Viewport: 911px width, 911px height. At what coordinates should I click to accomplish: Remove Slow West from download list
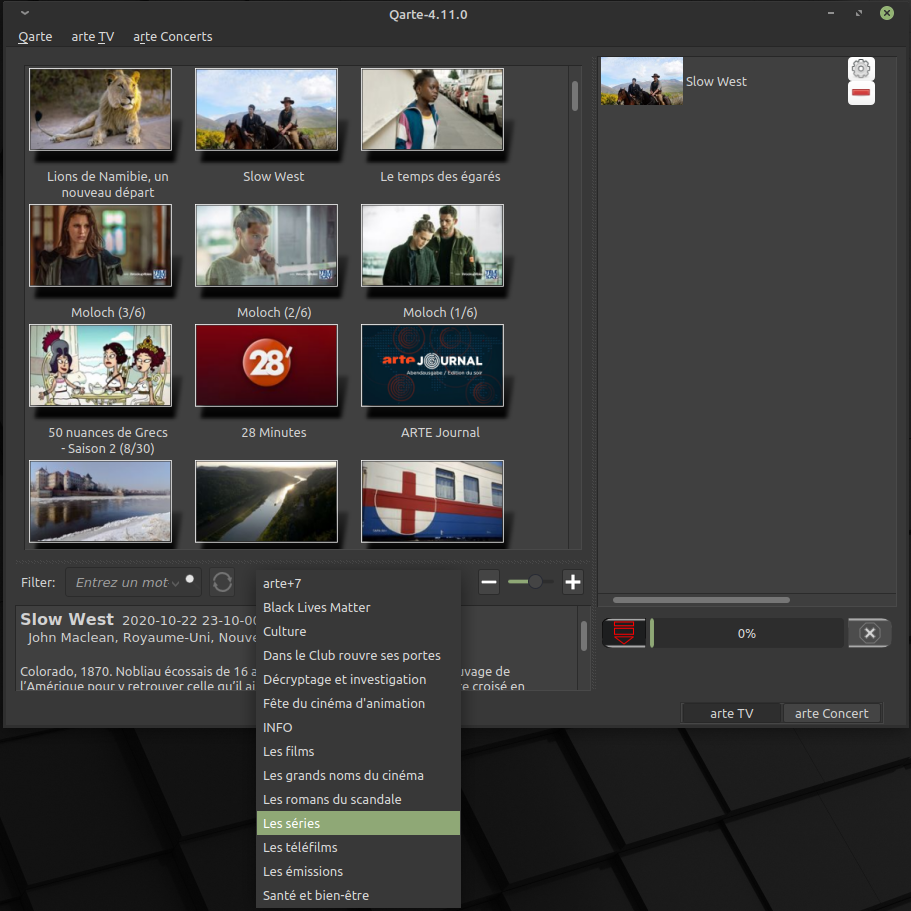[x=860, y=93]
